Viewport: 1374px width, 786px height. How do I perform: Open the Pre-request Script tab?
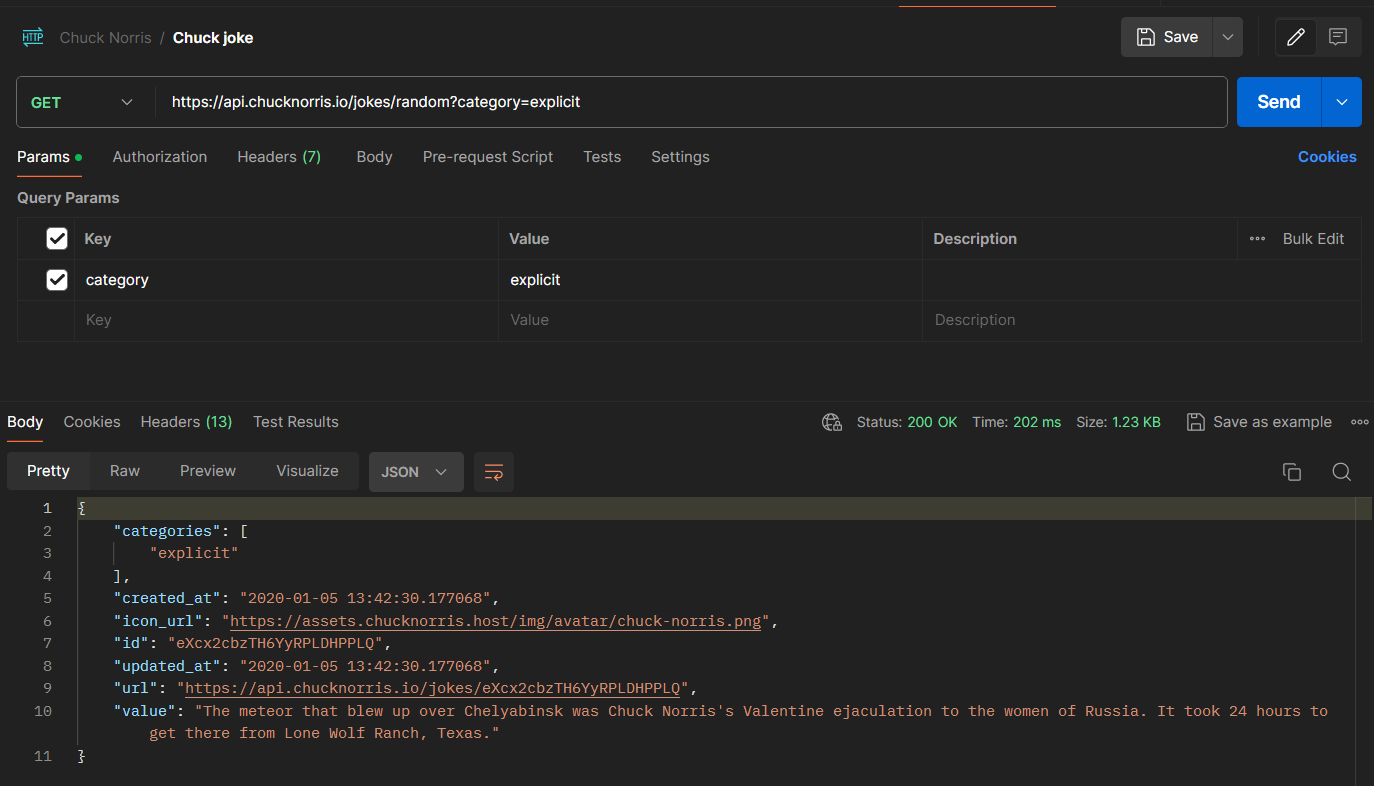tap(488, 157)
